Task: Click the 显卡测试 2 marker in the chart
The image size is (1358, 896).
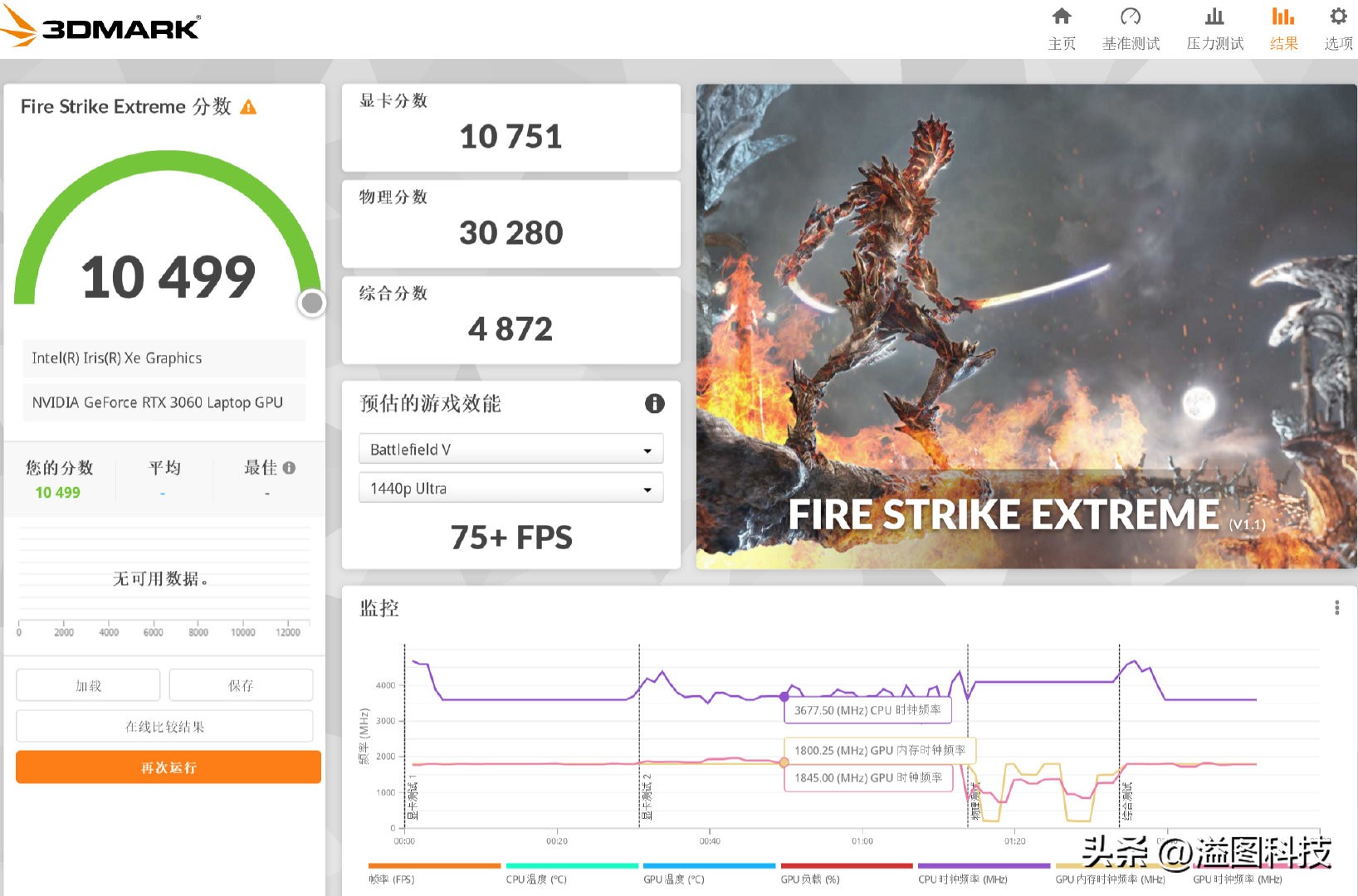Action: (x=647, y=797)
